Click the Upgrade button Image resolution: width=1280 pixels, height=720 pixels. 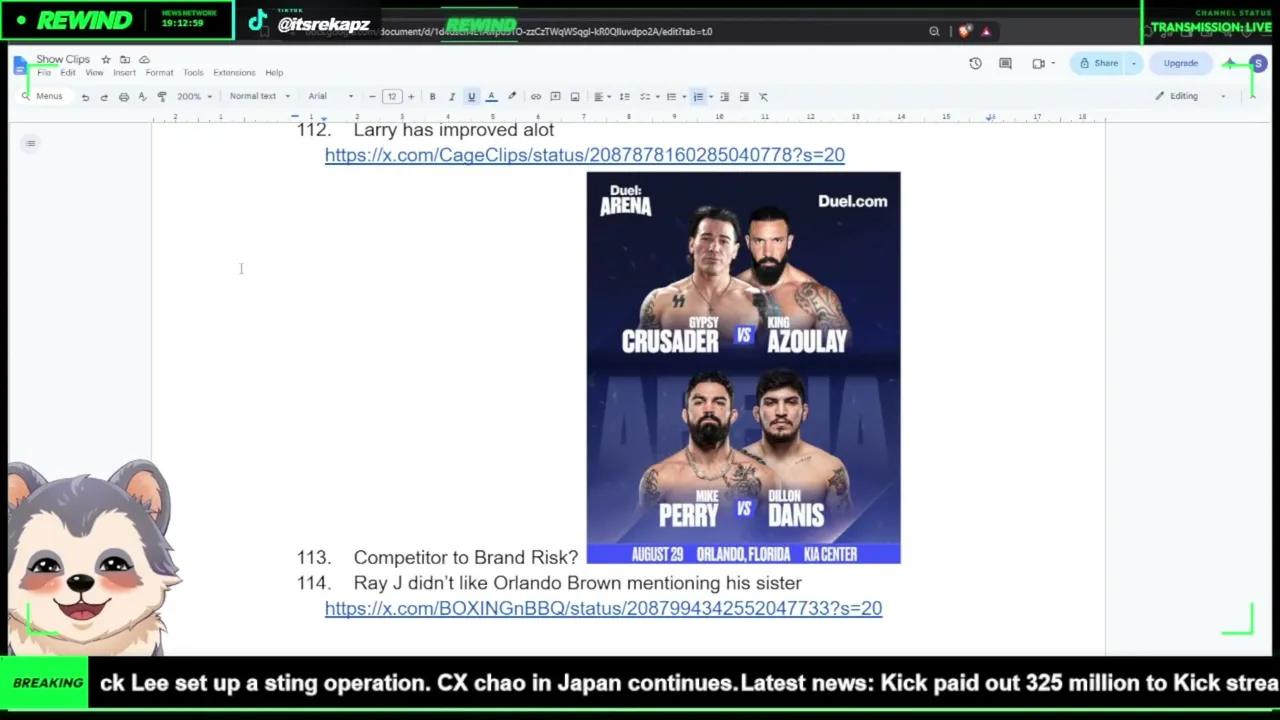(x=1180, y=64)
